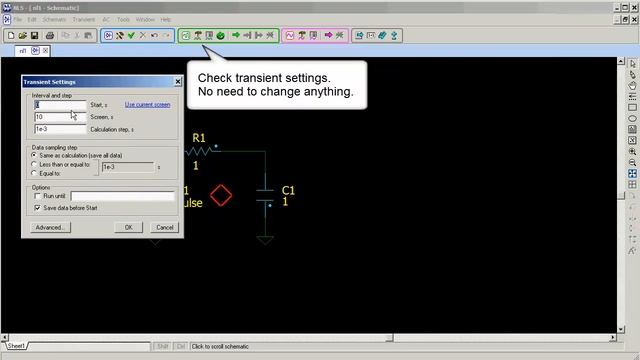The image size is (640, 360).
Task: Close the Transient Settings dialog
Action: pos(178,82)
